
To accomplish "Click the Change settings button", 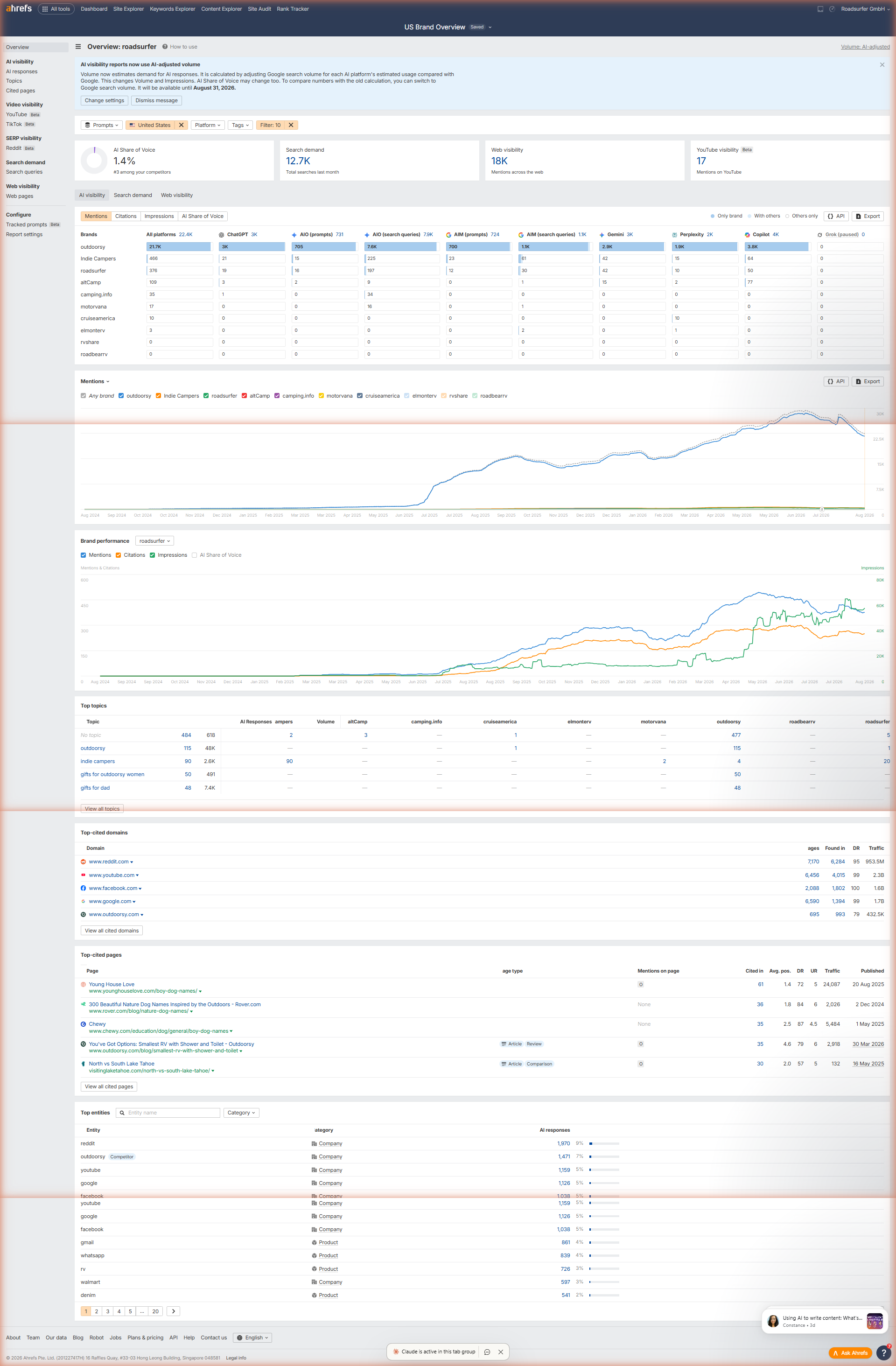I will click(105, 100).
